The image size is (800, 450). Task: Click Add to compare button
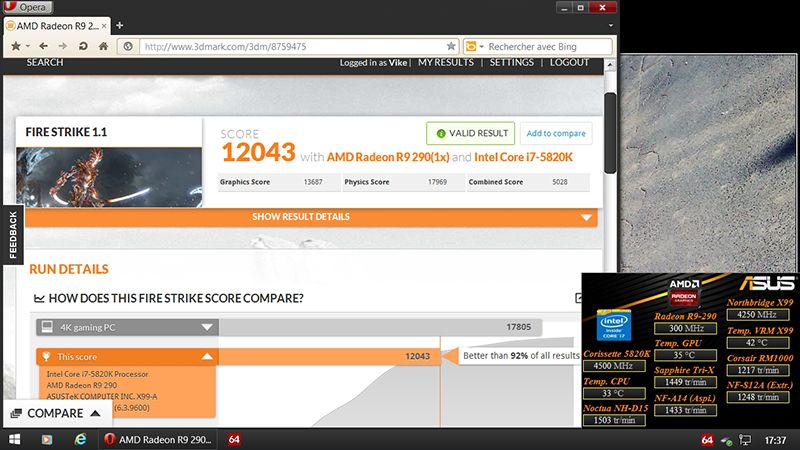[556, 133]
